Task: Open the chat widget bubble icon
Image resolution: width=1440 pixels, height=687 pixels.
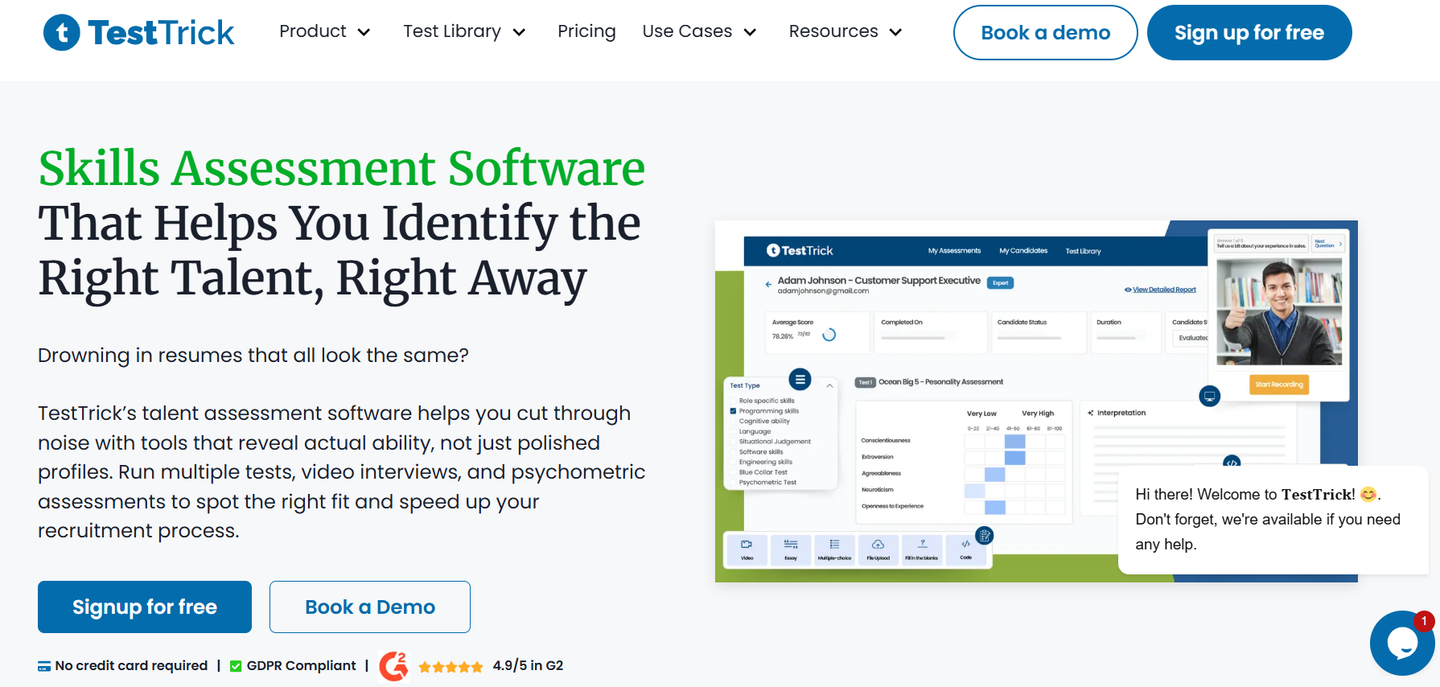Action: pos(1403,643)
